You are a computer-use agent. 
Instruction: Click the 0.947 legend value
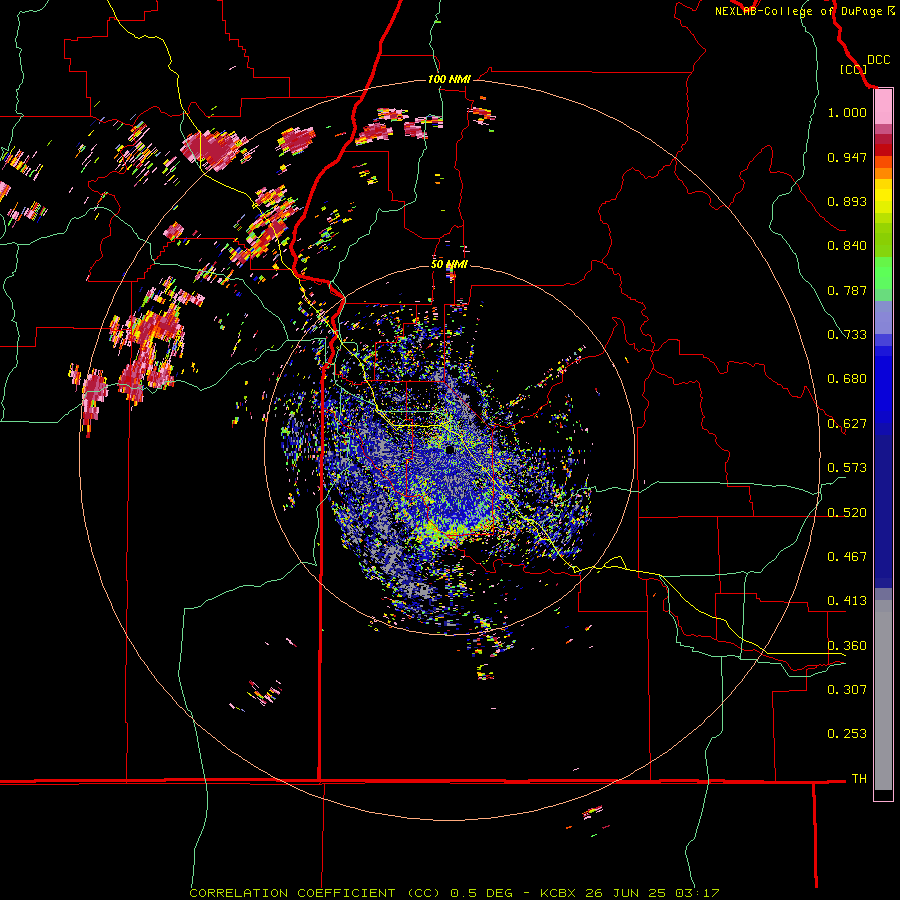847,157
